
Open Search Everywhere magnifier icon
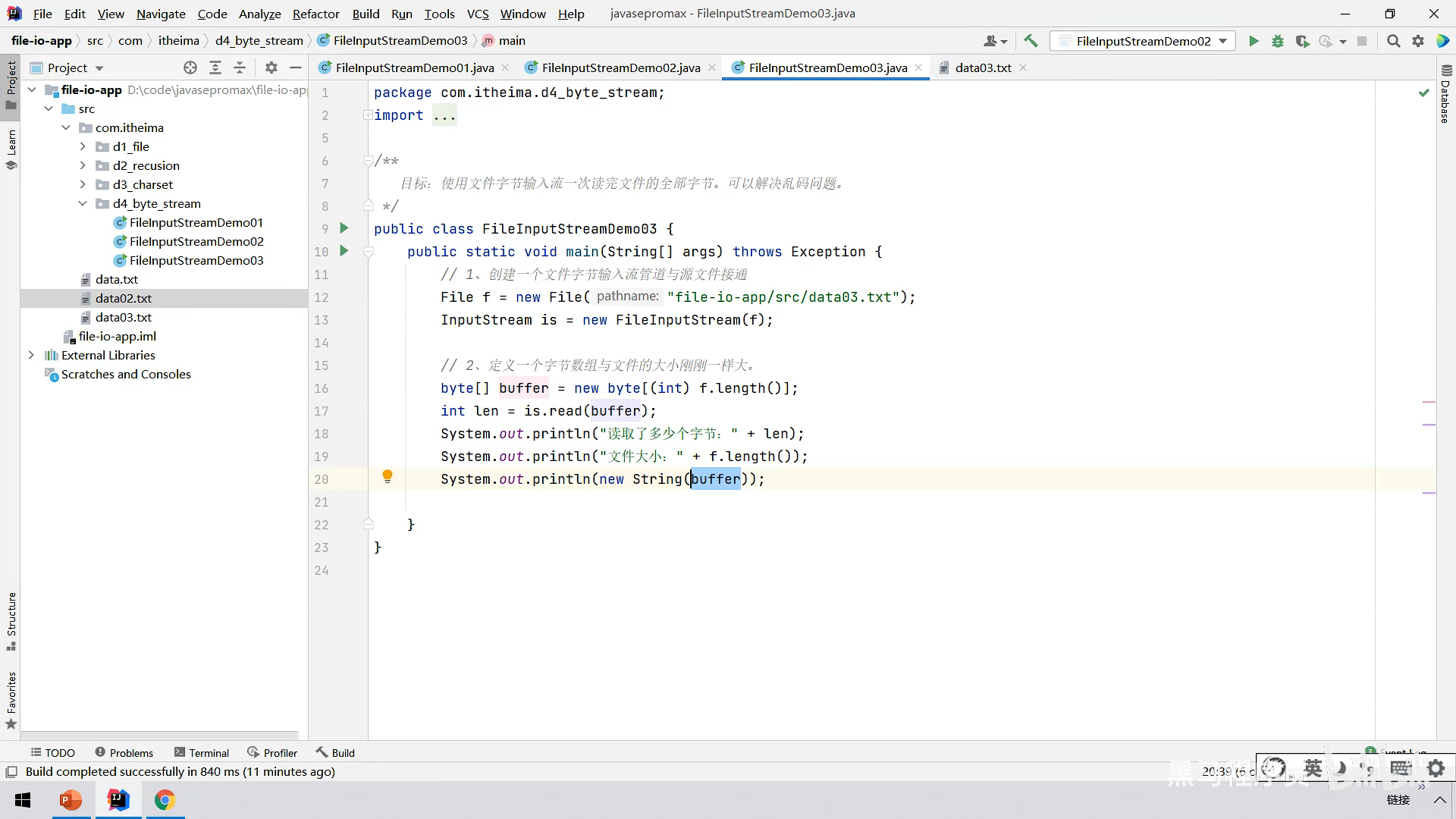[1393, 41]
